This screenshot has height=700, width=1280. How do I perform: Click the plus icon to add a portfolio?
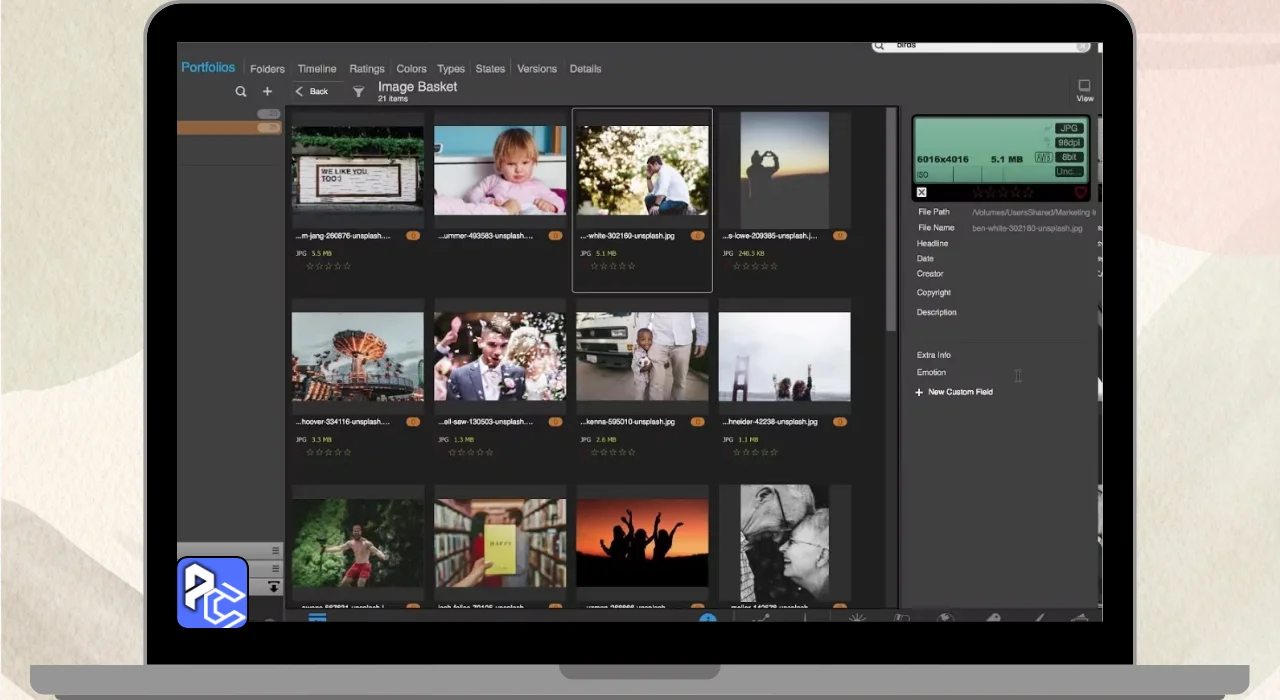click(267, 91)
